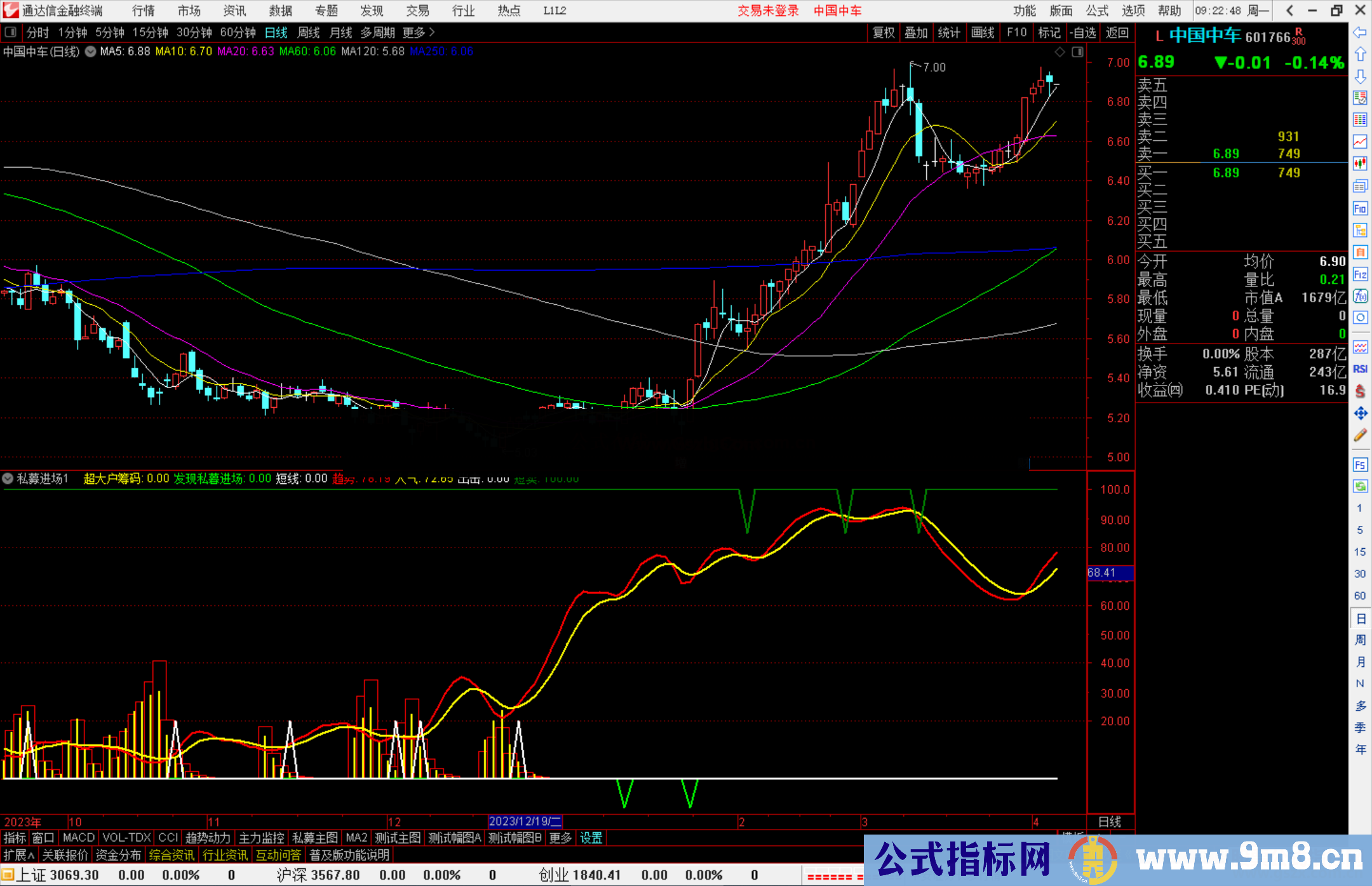Screen dimensions: 1372x886
Task: Open the FS icon in right sidebar
Action: (1360, 465)
